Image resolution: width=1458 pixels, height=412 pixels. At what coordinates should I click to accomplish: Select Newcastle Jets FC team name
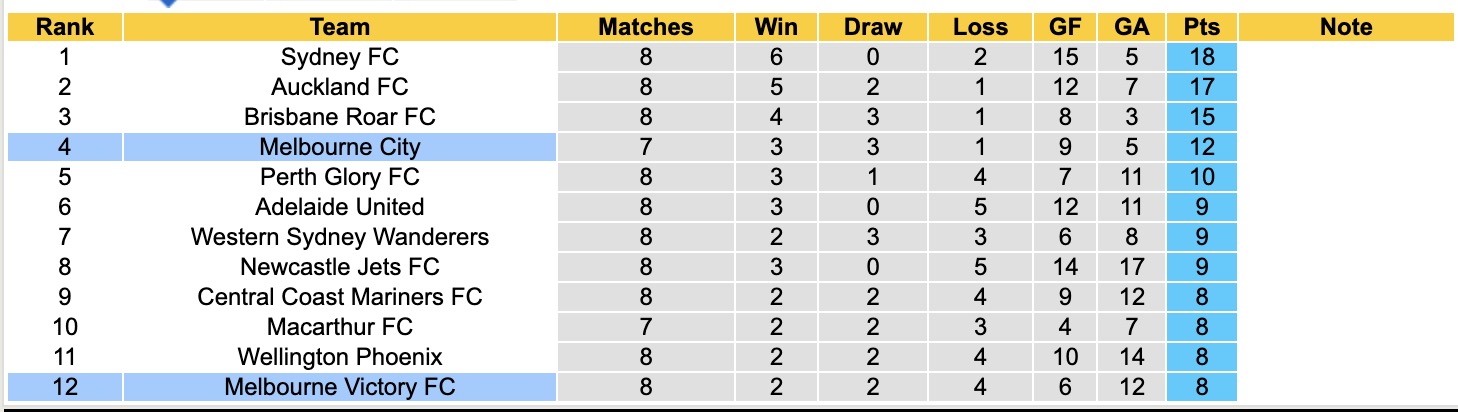pyautogui.click(x=340, y=267)
